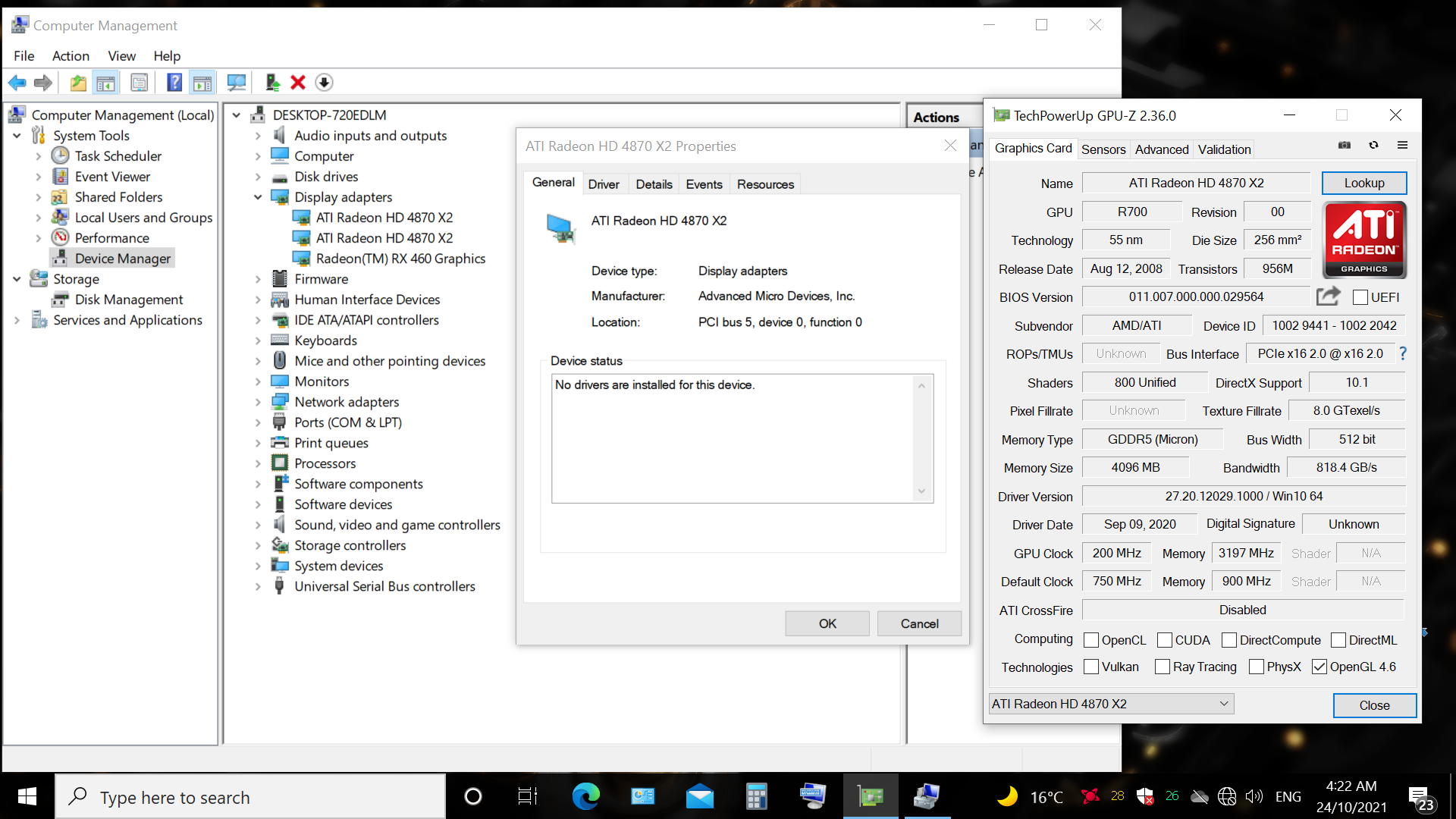1456x819 pixels.
Task: Open the GPU selection dropdown in GPU-Z
Action: click(x=1111, y=704)
